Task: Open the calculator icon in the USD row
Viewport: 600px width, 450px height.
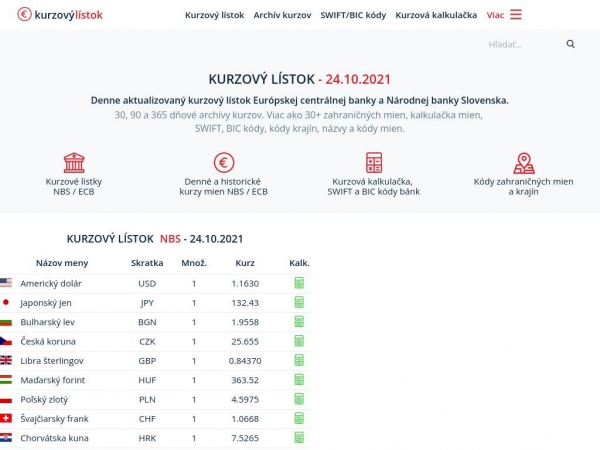Action: pos(299,283)
